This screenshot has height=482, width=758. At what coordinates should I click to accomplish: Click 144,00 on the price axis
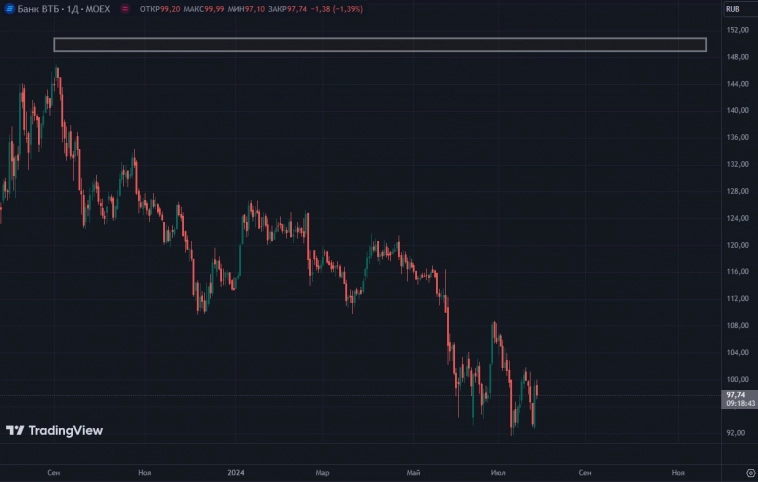click(738, 84)
